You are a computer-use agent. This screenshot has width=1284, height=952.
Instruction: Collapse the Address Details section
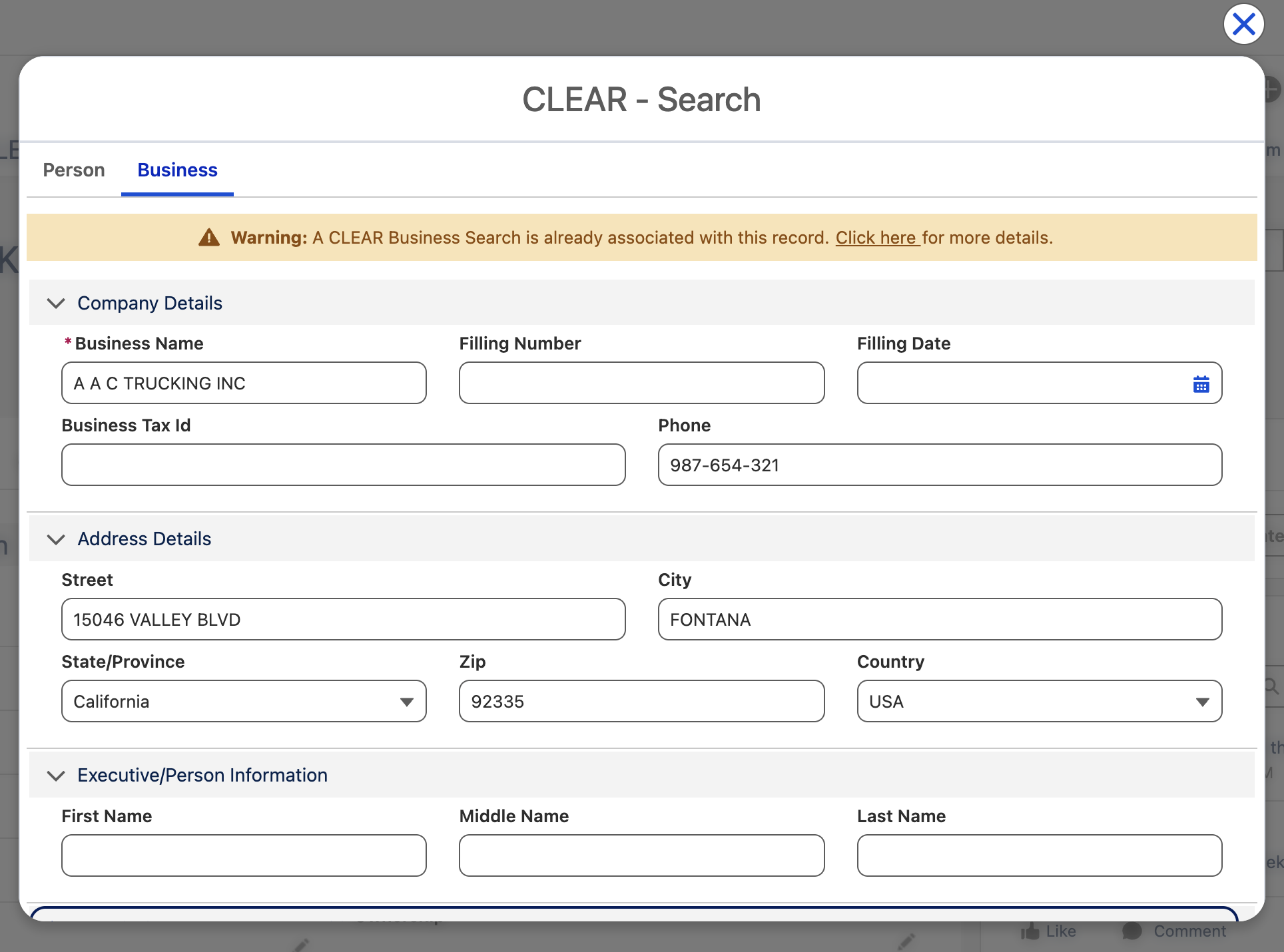[57, 539]
